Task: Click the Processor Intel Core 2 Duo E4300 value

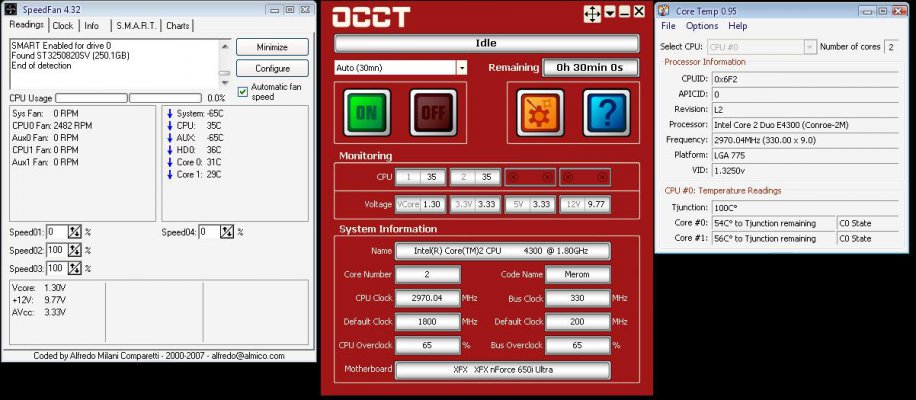Action: tap(805, 124)
